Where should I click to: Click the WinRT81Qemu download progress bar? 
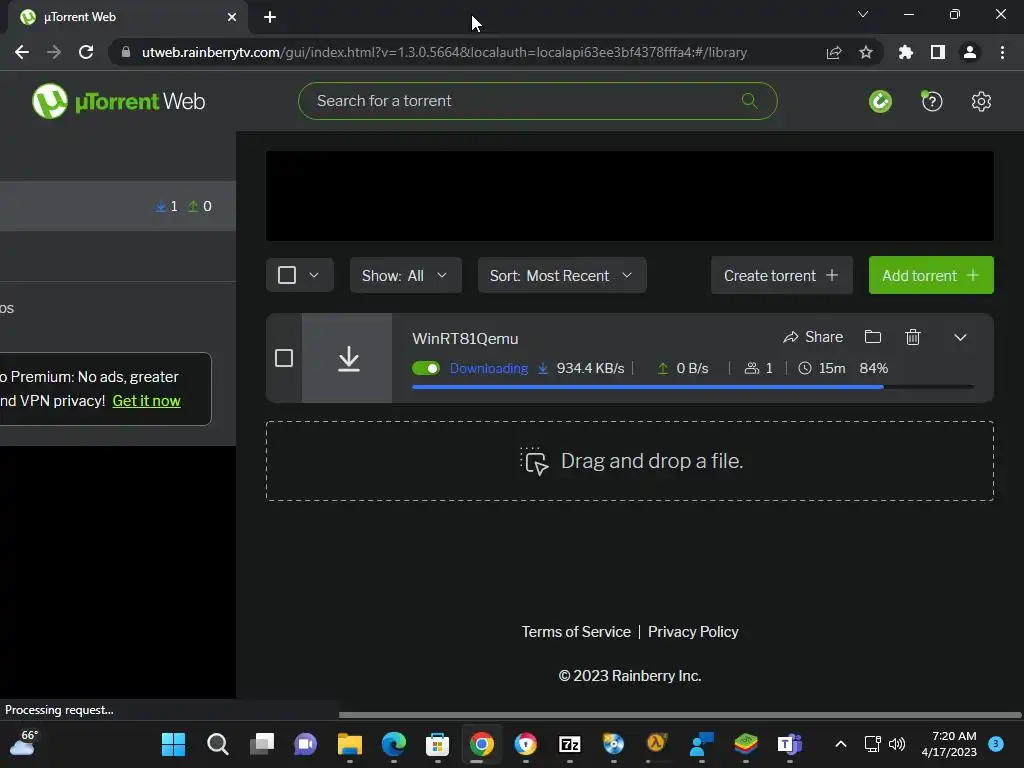692,387
